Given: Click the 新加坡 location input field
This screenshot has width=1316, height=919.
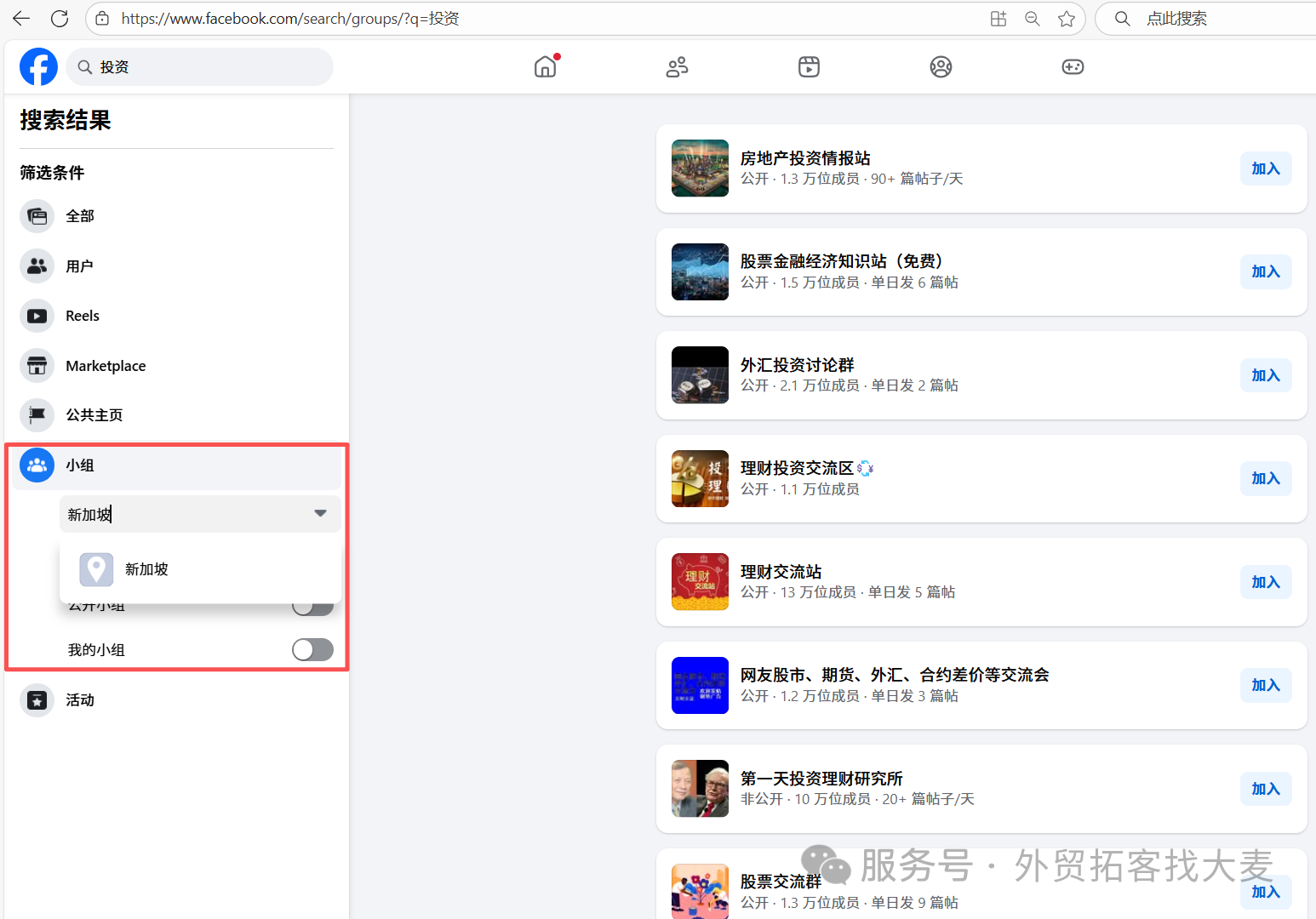Looking at the screenshot, I should (x=200, y=514).
